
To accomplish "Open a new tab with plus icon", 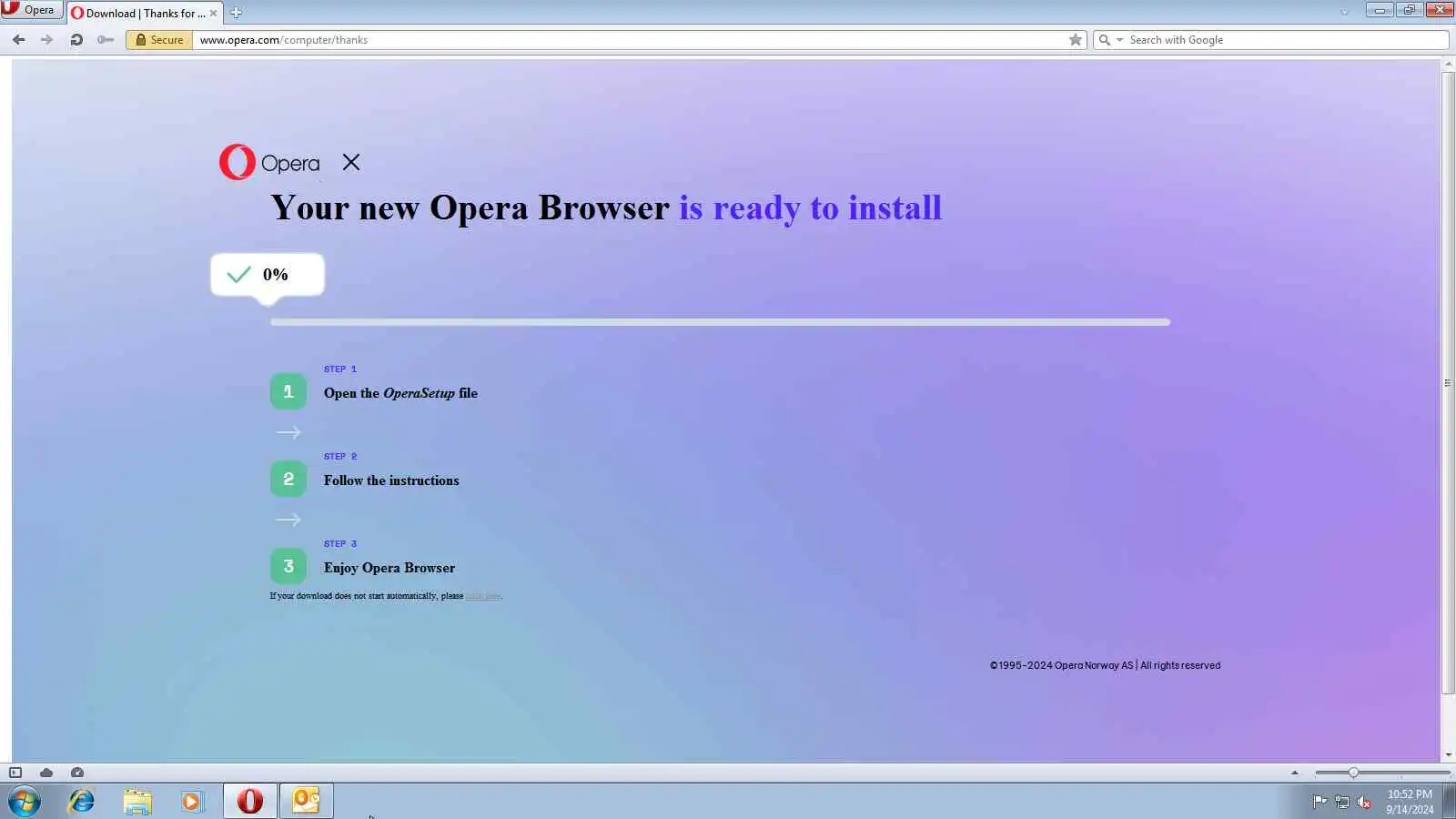I will click(x=236, y=13).
